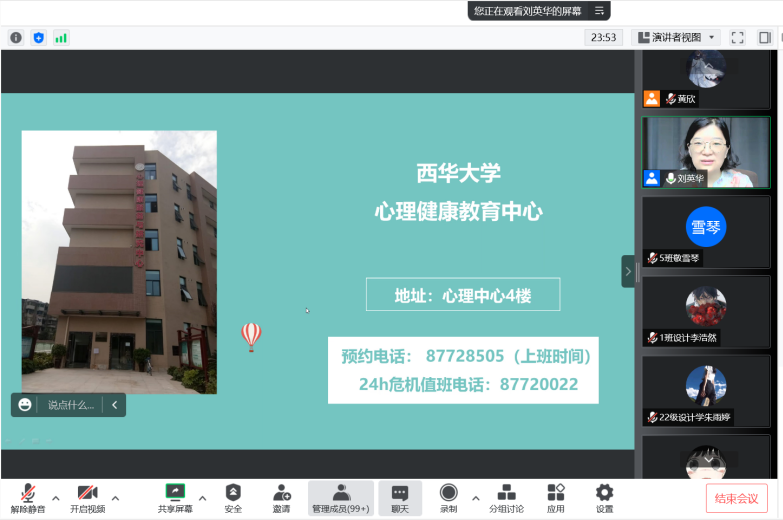Screen dimensions: 783x520
Task: Open the 演讲者视图 view dropdown
Action: tap(676, 37)
